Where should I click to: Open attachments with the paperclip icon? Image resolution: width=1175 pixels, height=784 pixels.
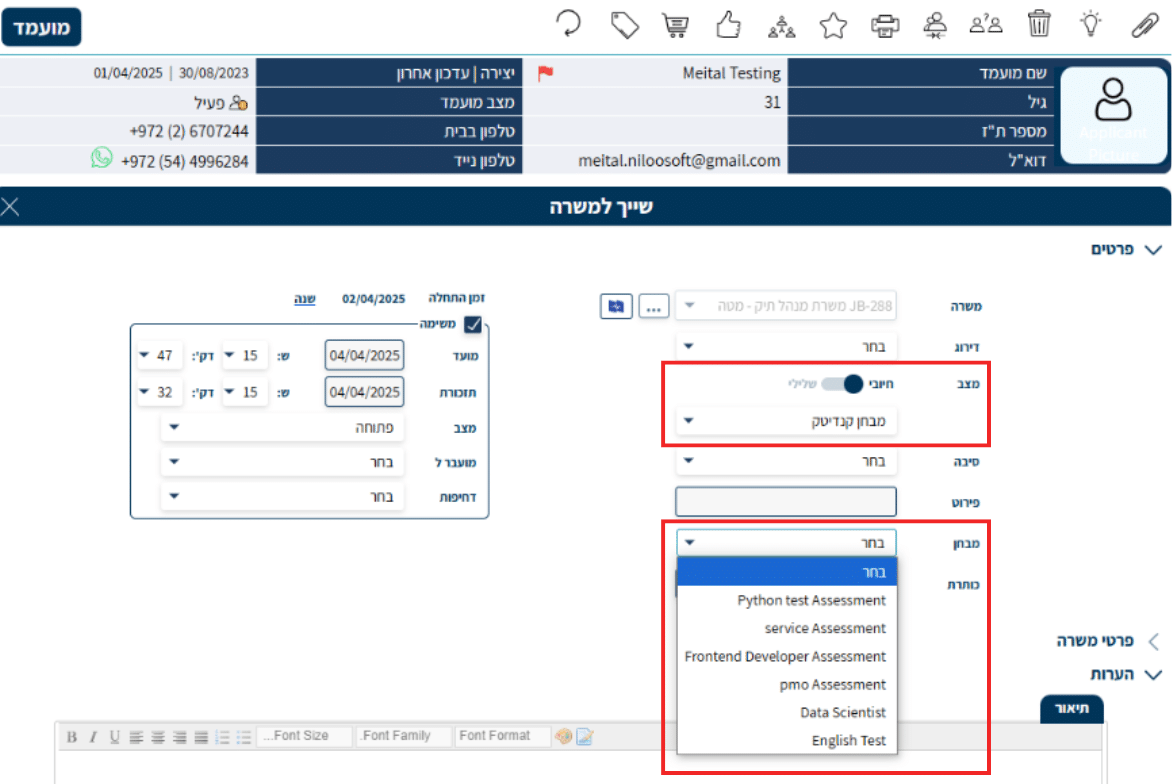[1144, 25]
